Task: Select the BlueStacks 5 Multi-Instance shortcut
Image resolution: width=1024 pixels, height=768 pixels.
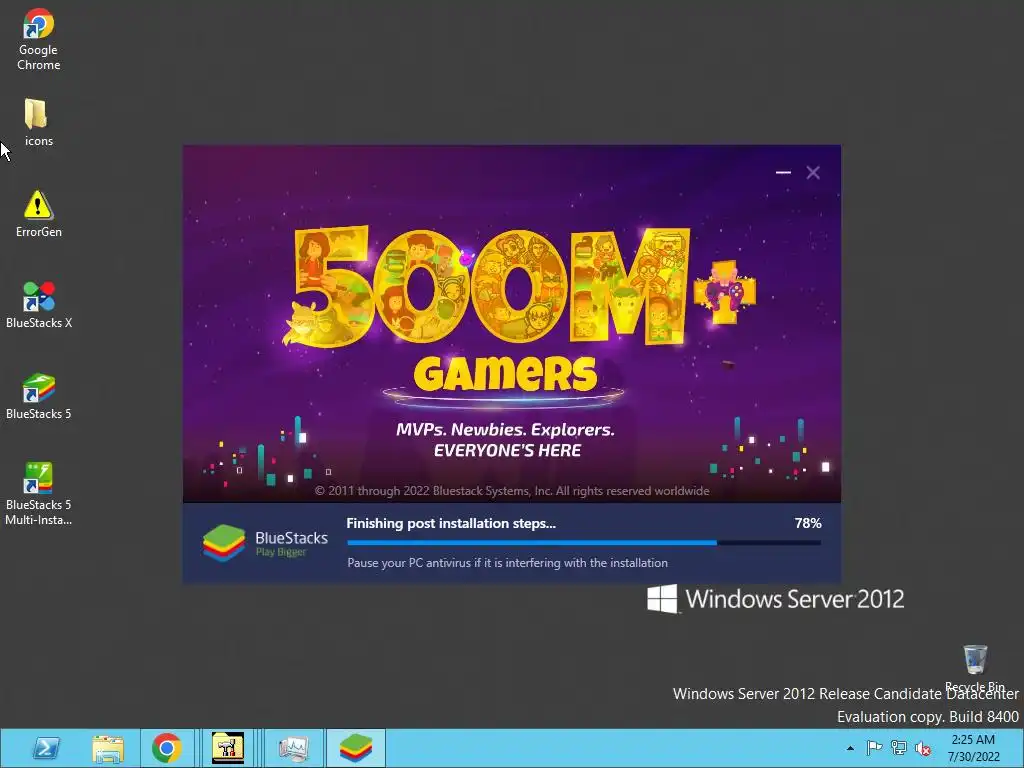Action: tap(39, 494)
